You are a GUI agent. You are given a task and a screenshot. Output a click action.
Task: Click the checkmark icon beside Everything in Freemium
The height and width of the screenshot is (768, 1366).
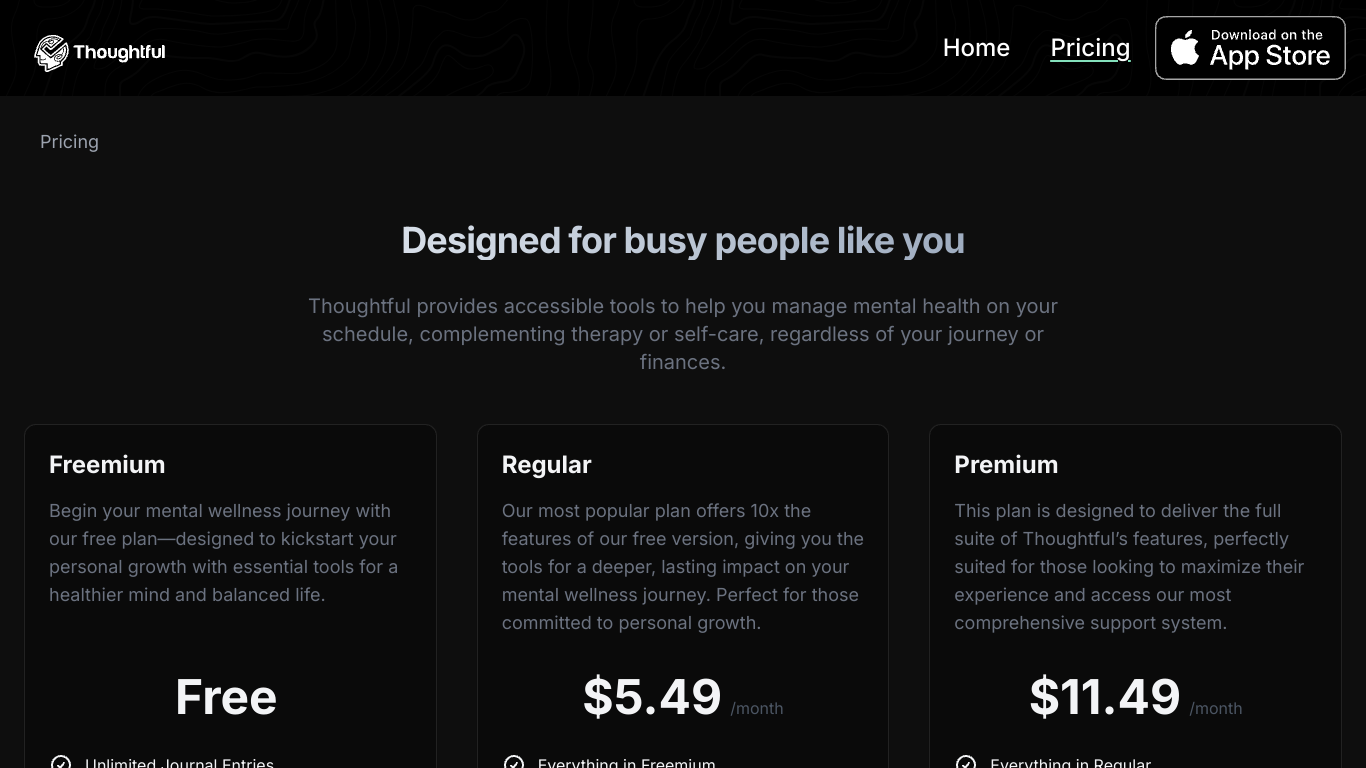514,763
